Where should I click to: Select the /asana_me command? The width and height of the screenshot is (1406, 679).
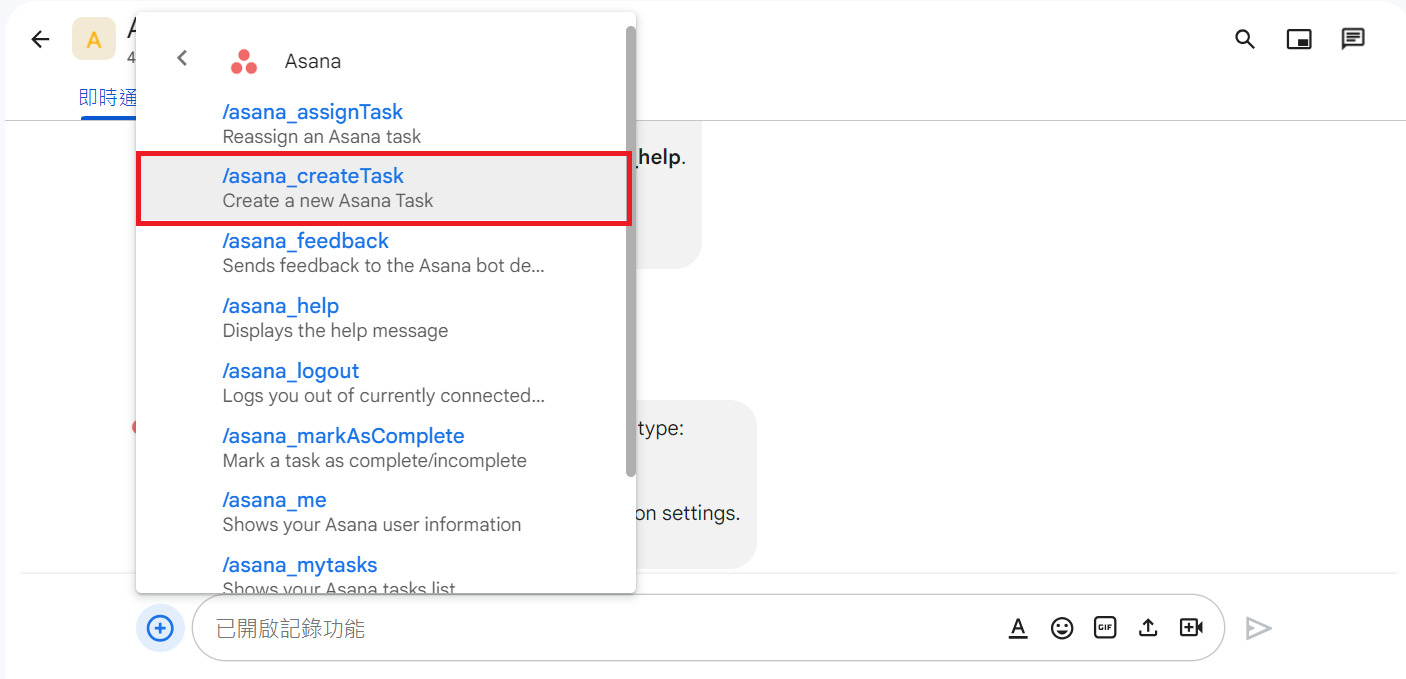[385, 512]
